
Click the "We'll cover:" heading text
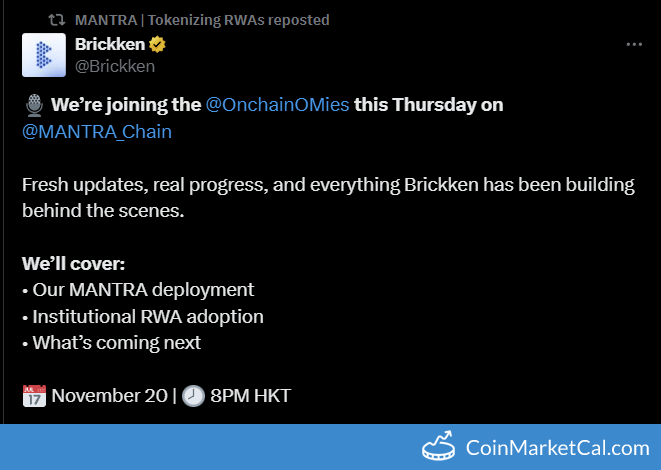point(75,264)
